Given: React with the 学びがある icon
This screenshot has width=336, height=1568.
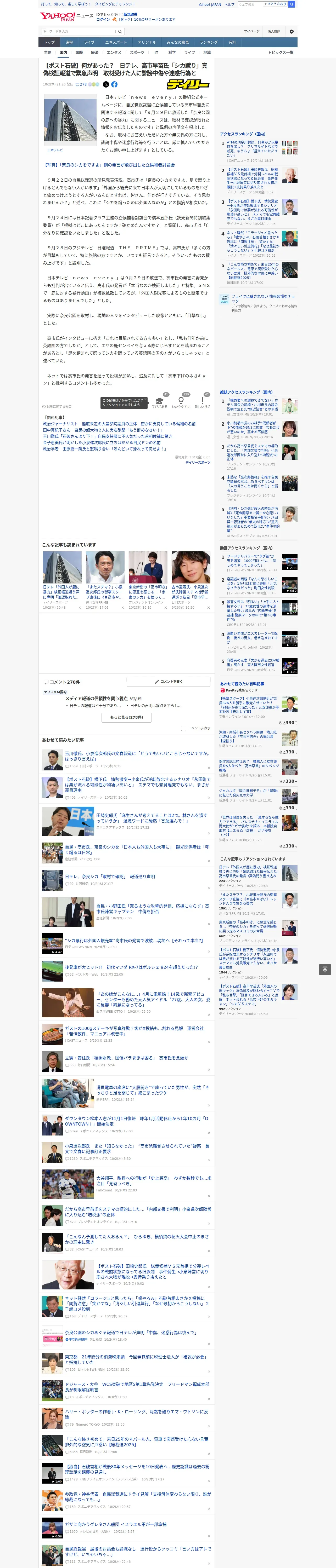Looking at the screenshot, I should point(160,401).
